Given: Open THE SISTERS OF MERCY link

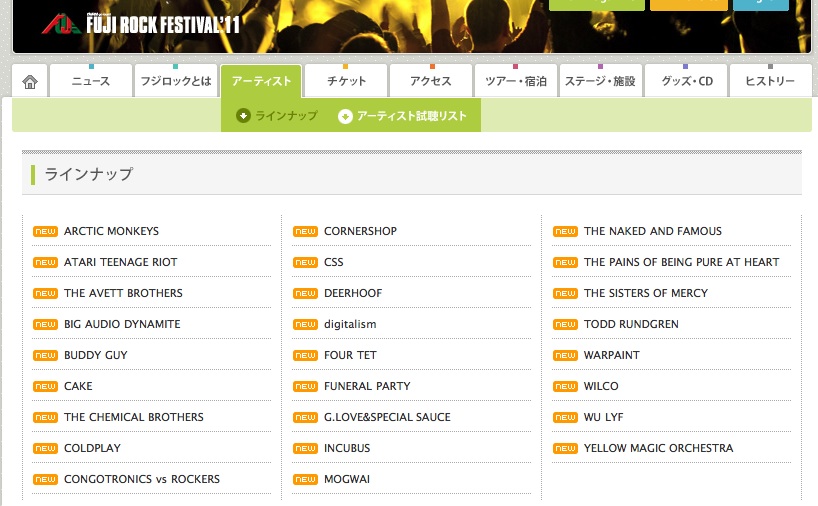Looking at the screenshot, I should [646, 293].
